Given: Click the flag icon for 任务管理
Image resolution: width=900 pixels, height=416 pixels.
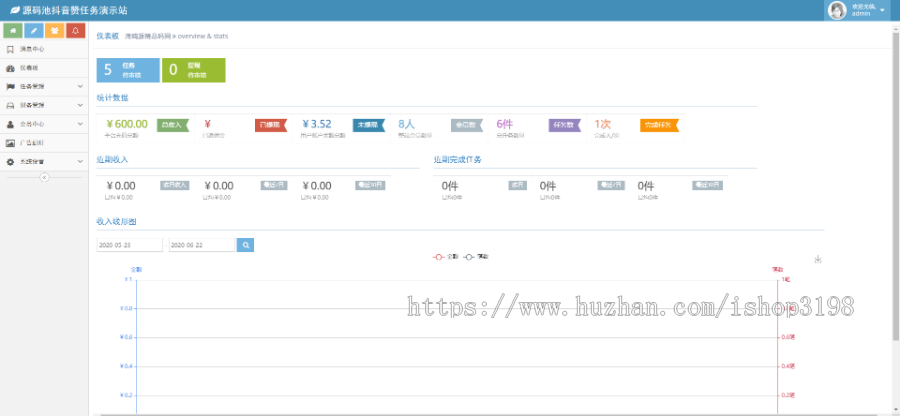Looking at the screenshot, I should click(x=10, y=87).
